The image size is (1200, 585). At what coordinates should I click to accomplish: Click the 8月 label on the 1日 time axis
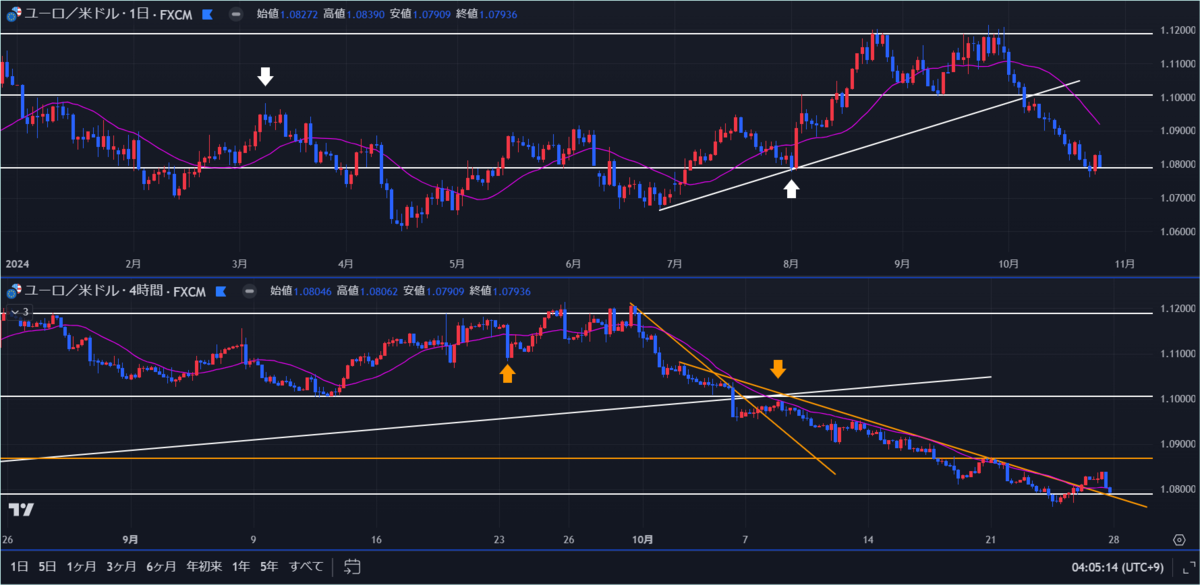click(x=790, y=263)
